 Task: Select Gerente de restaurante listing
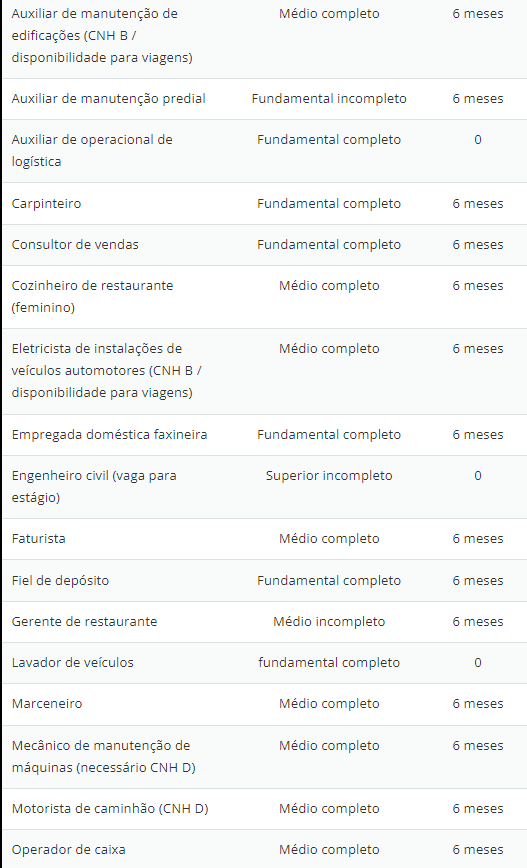[x=265, y=622]
